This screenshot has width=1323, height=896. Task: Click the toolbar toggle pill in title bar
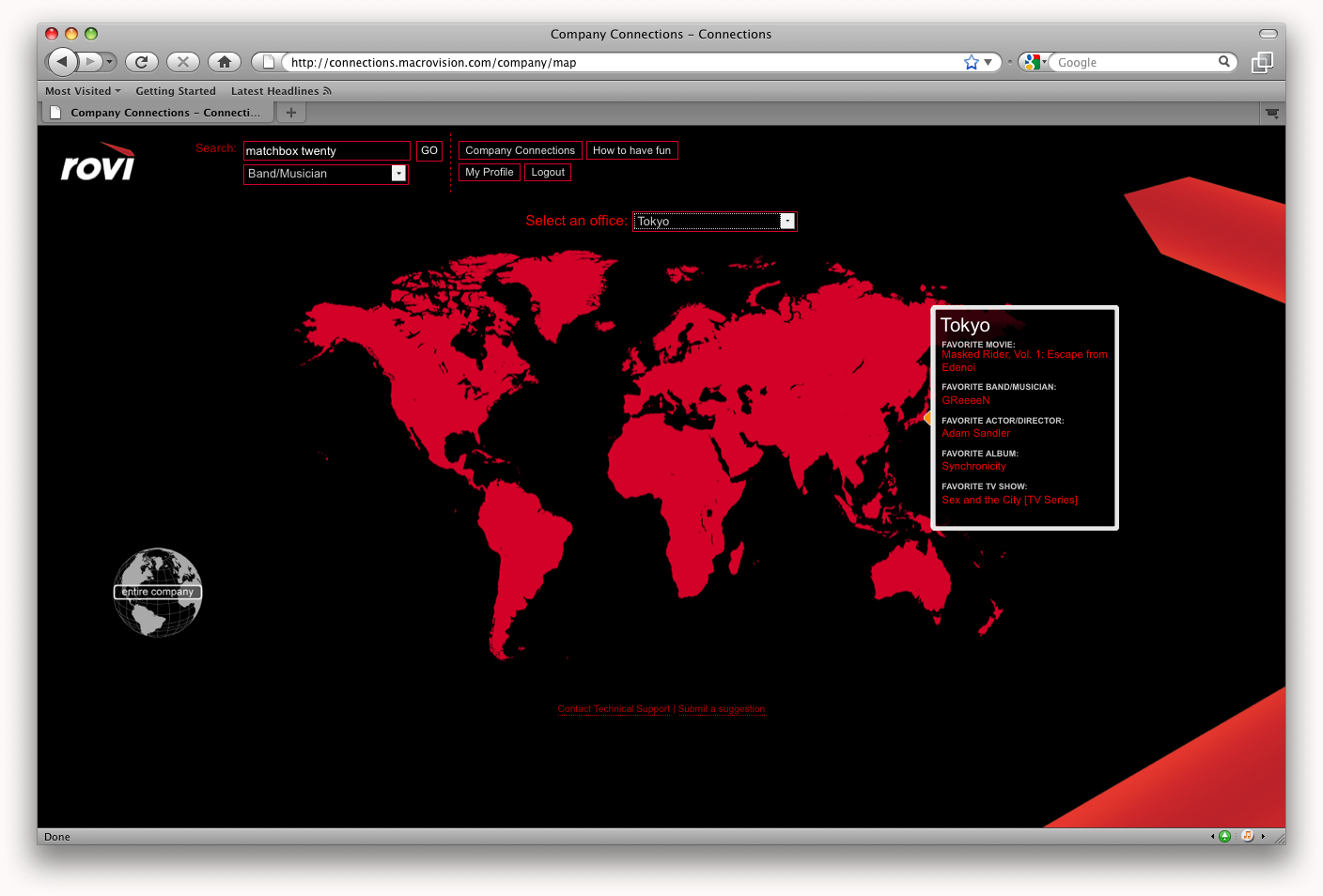[1269, 34]
